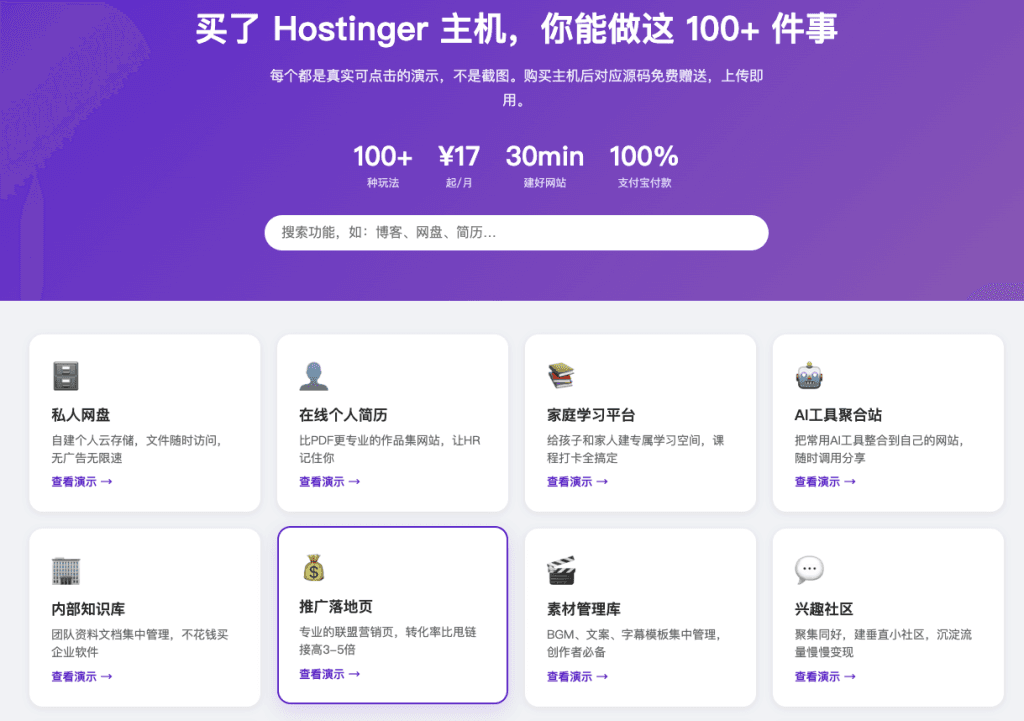Click the books icon for 家庭学习平台
The image size is (1024, 721).
(x=561, y=376)
